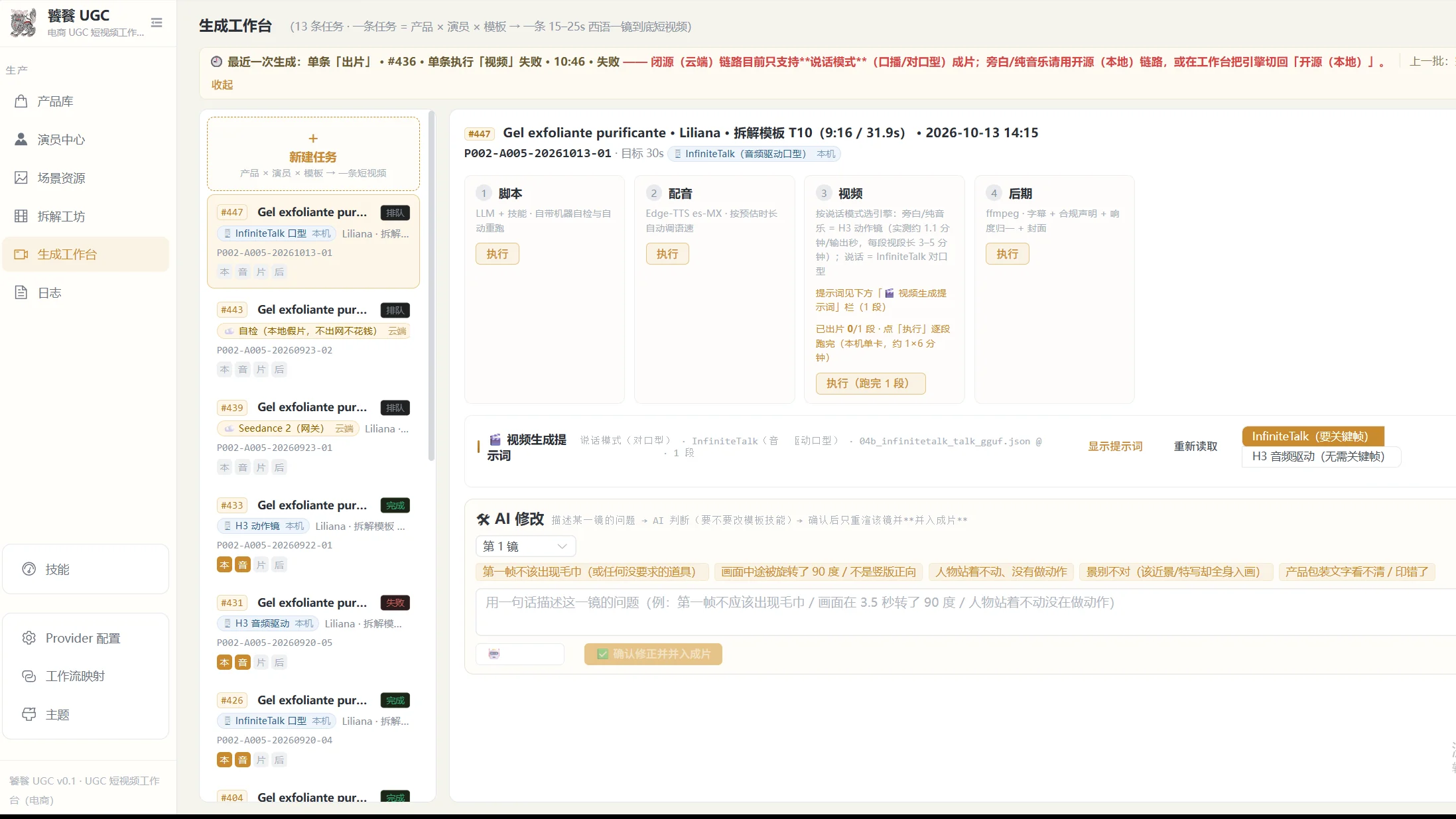Click 确认修正并并入成片 button
Viewport: 1456px width, 819px height.
click(653, 654)
